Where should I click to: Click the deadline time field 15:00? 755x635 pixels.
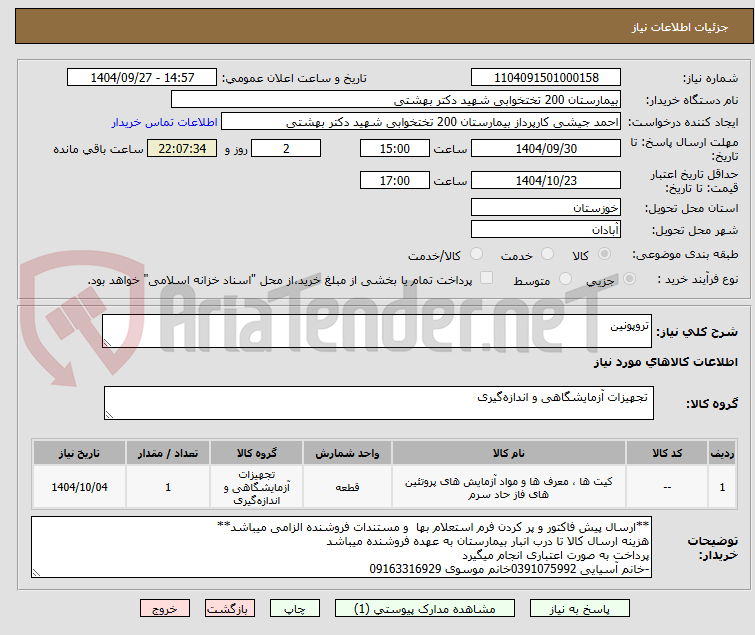[x=394, y=148]
